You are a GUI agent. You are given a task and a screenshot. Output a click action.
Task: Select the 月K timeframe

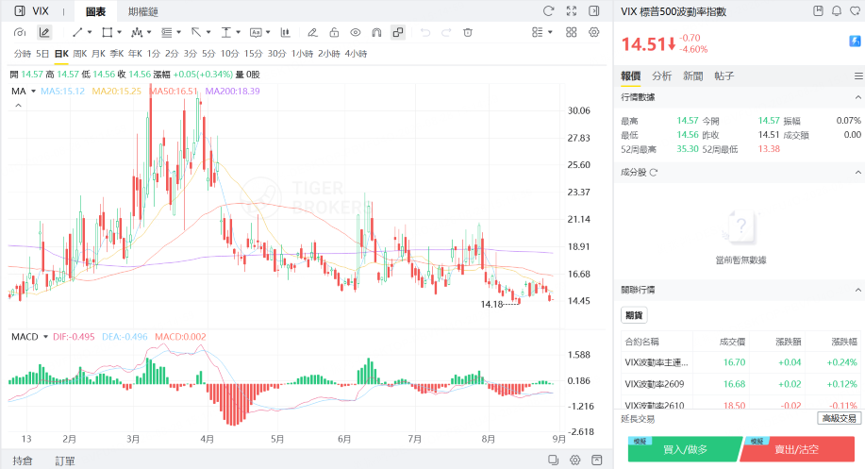98,54
